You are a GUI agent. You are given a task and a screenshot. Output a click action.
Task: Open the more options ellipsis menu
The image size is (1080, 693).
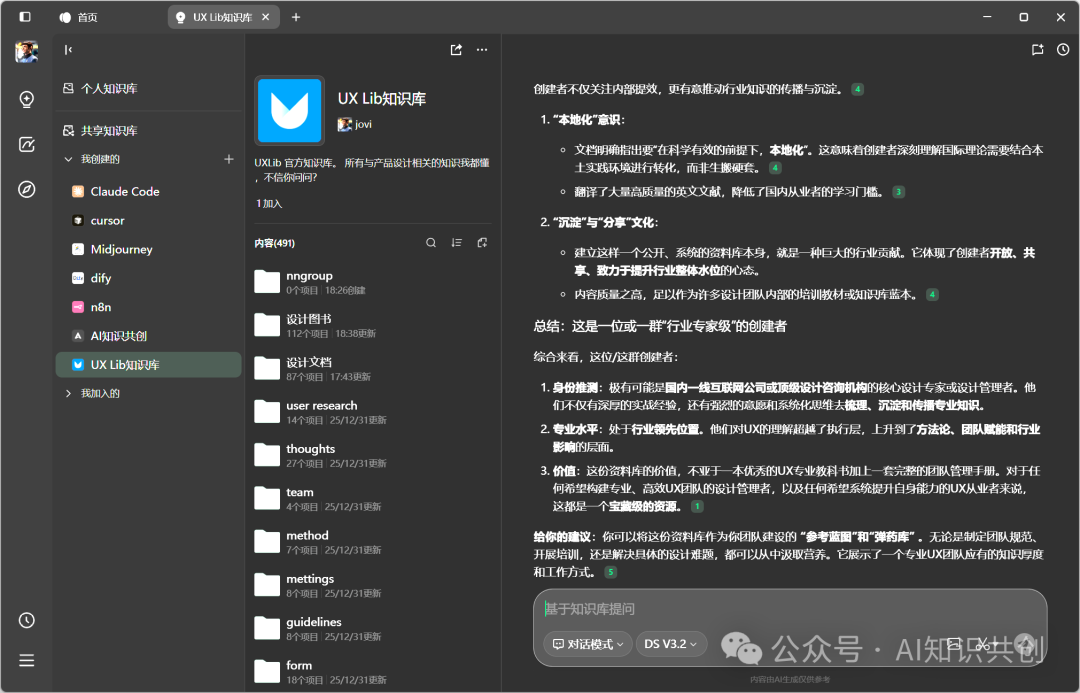tap(482, 50)
